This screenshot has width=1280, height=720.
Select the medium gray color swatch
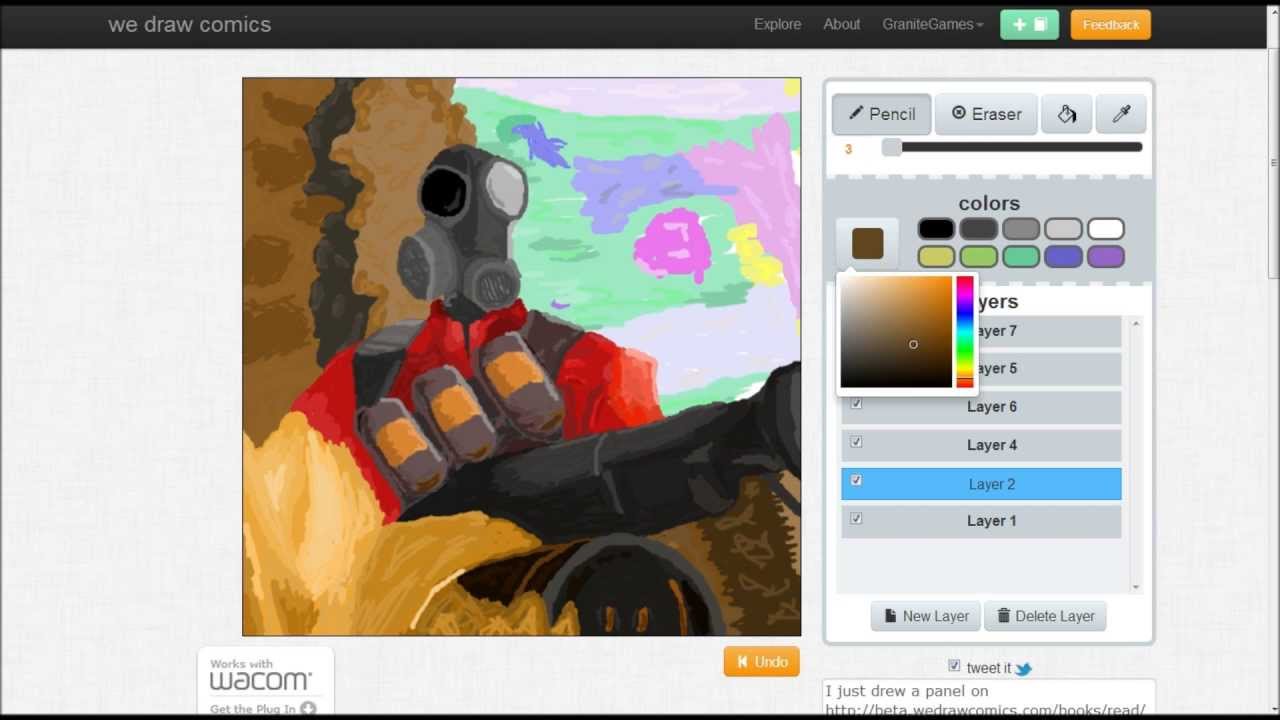coord(1021,230)
